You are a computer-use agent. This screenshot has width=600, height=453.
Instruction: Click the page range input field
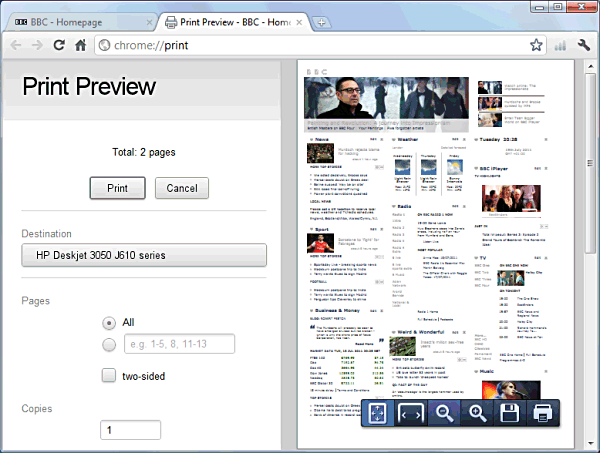pyautogui.click(x=179, y=344)
